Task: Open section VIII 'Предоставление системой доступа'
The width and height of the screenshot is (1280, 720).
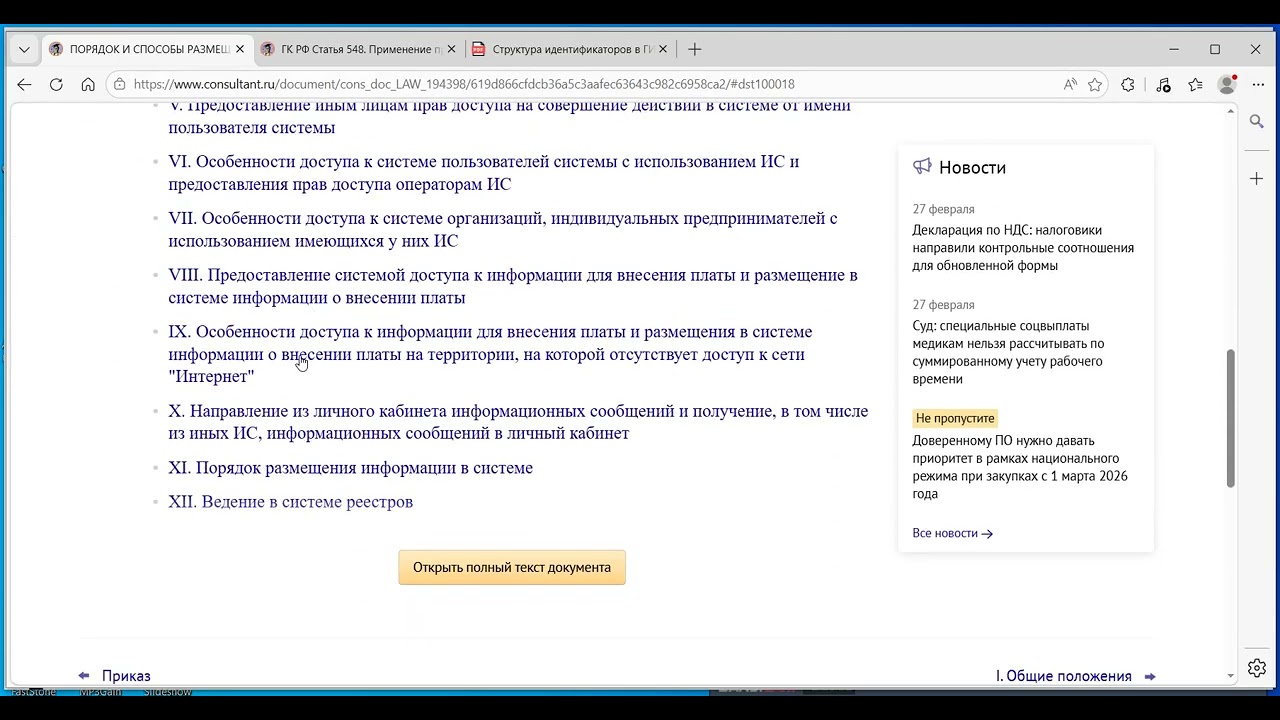Action: coord(513,286)
